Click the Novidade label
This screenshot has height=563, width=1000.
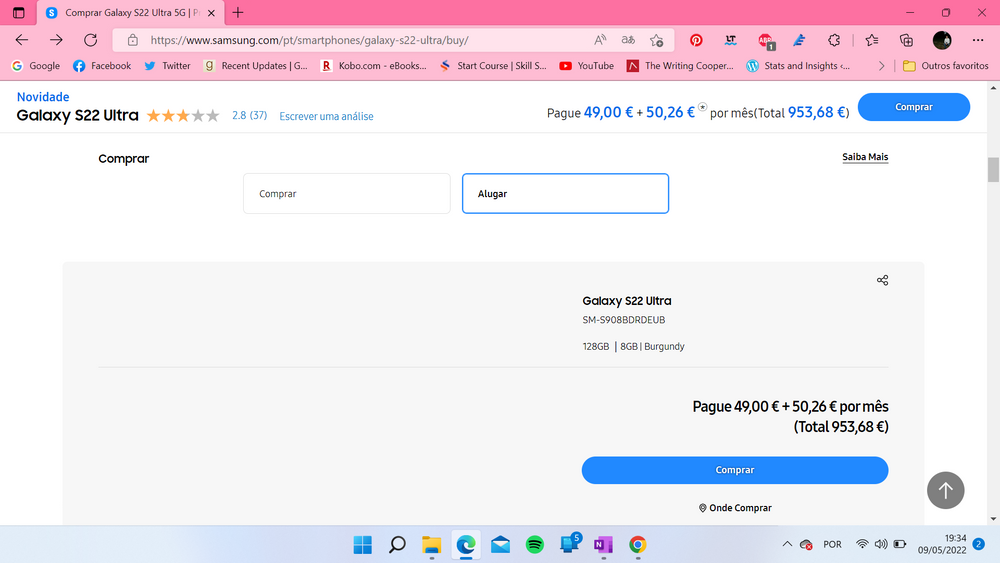click(x=43, y=97)
